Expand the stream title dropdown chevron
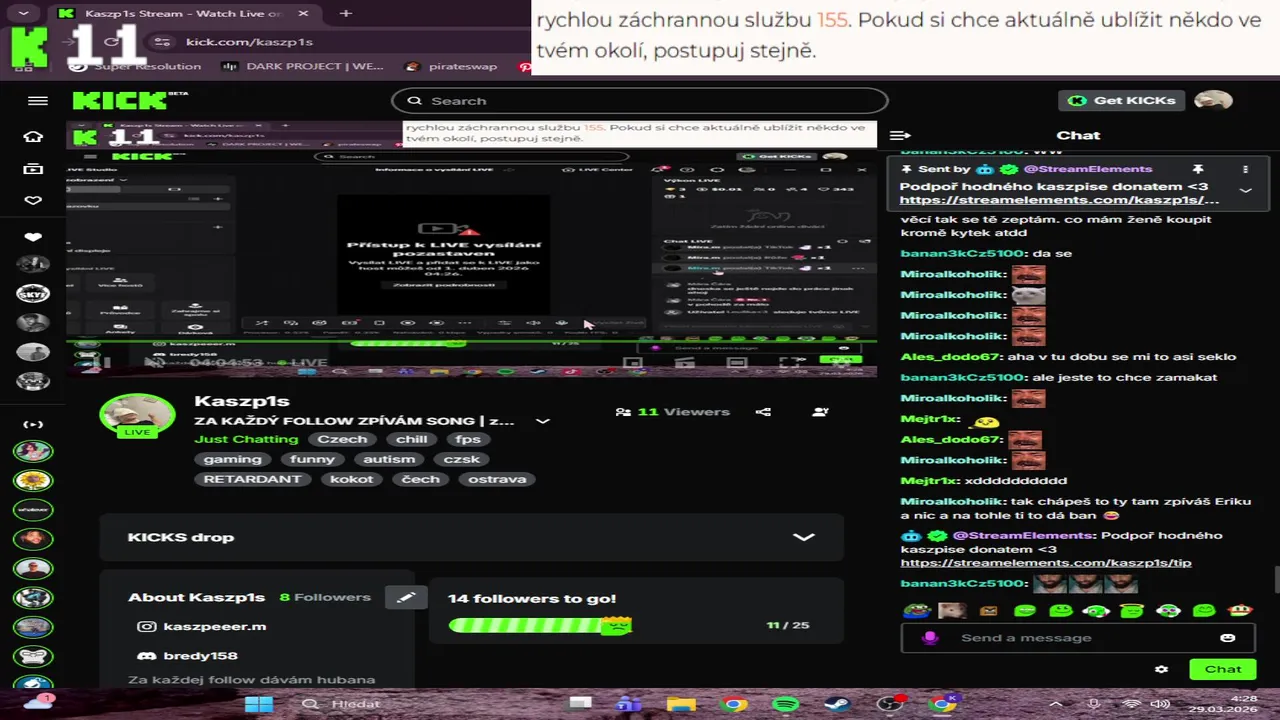Screen dimensions: 1280x720 (x=543, y=421)
